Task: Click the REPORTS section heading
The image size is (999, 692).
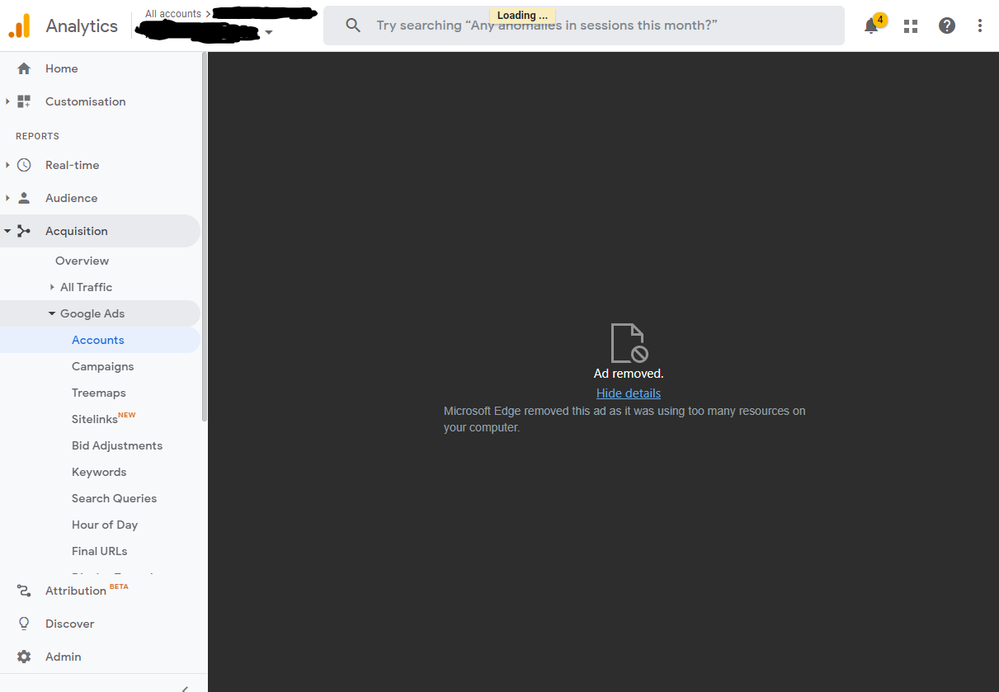Action: tap(38, 136)
